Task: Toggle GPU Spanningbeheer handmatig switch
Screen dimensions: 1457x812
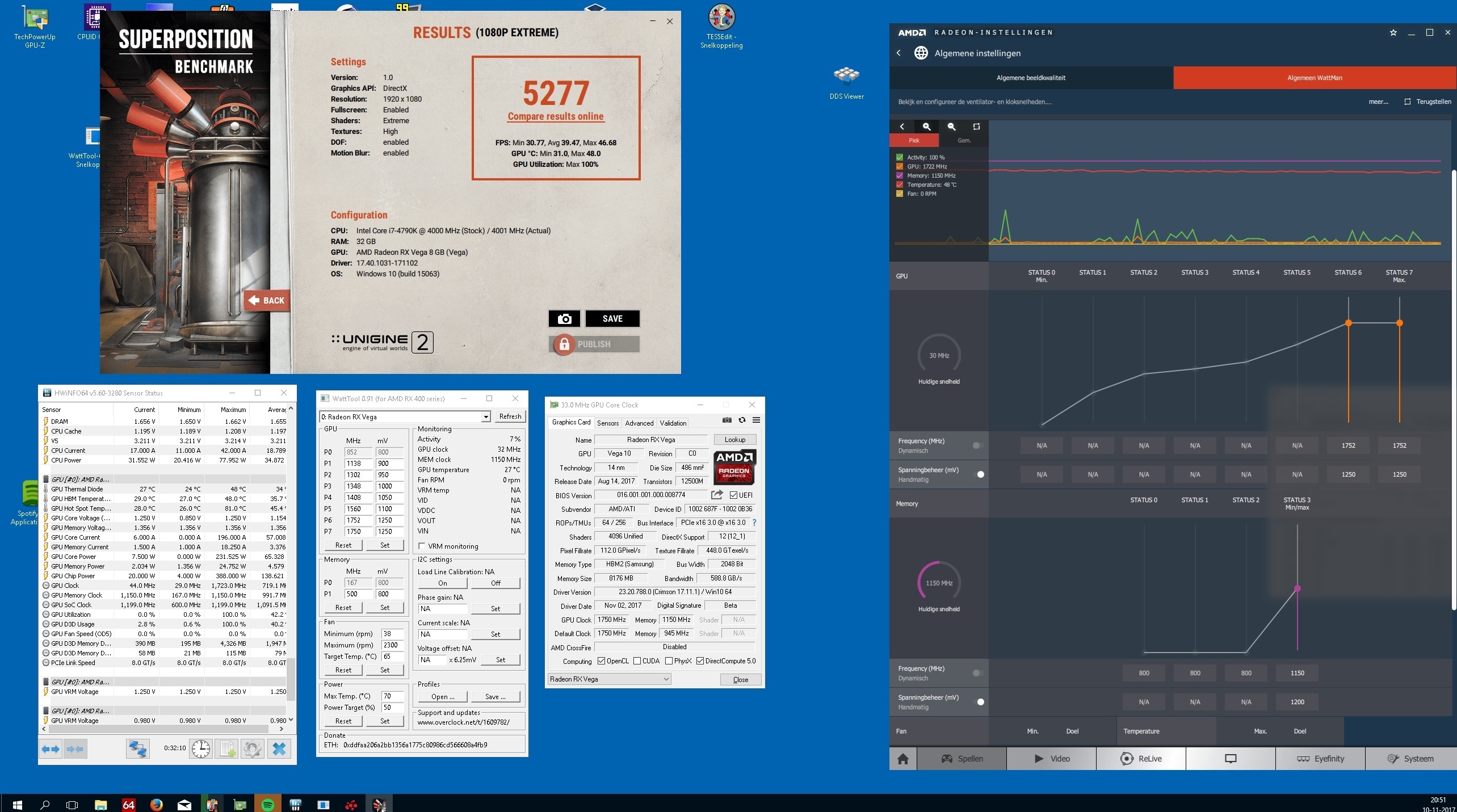Action: point(978,474)
